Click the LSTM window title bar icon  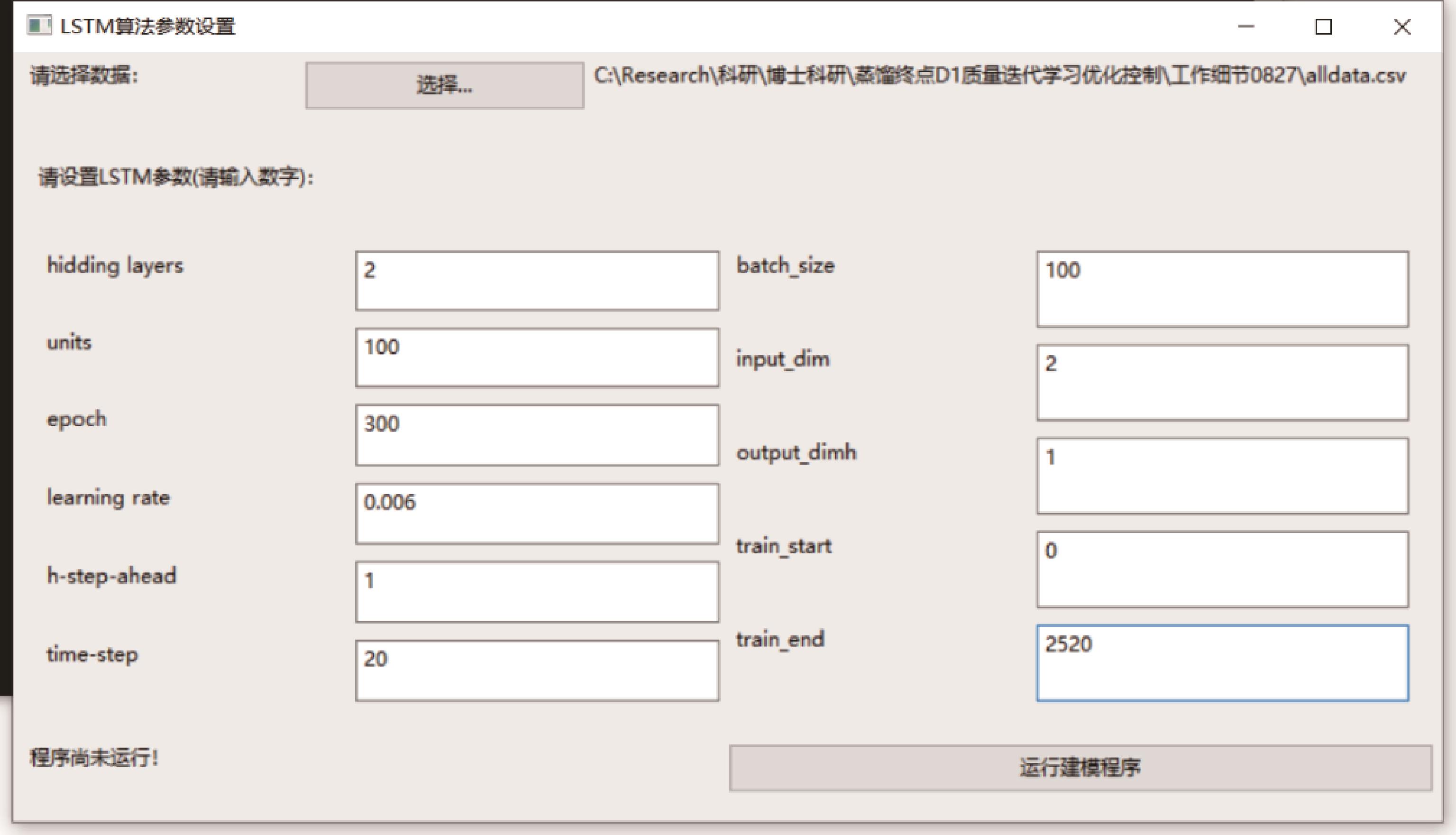39,26
